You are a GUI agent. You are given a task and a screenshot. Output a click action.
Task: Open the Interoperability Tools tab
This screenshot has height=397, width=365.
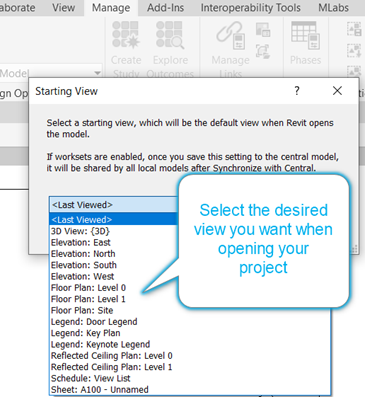[251, 8]
